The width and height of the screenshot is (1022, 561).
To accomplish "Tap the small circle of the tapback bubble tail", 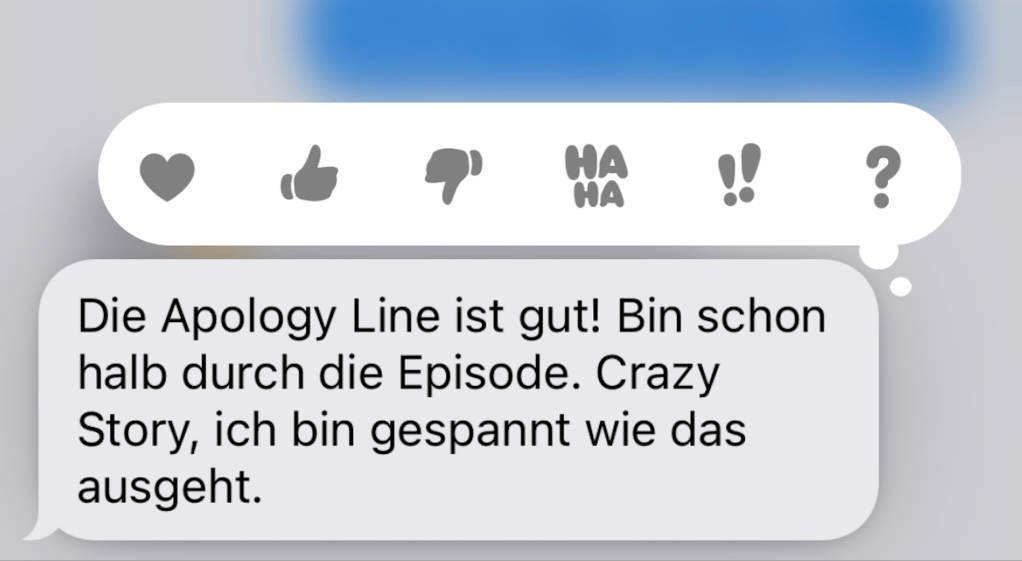I will point(900,287).
